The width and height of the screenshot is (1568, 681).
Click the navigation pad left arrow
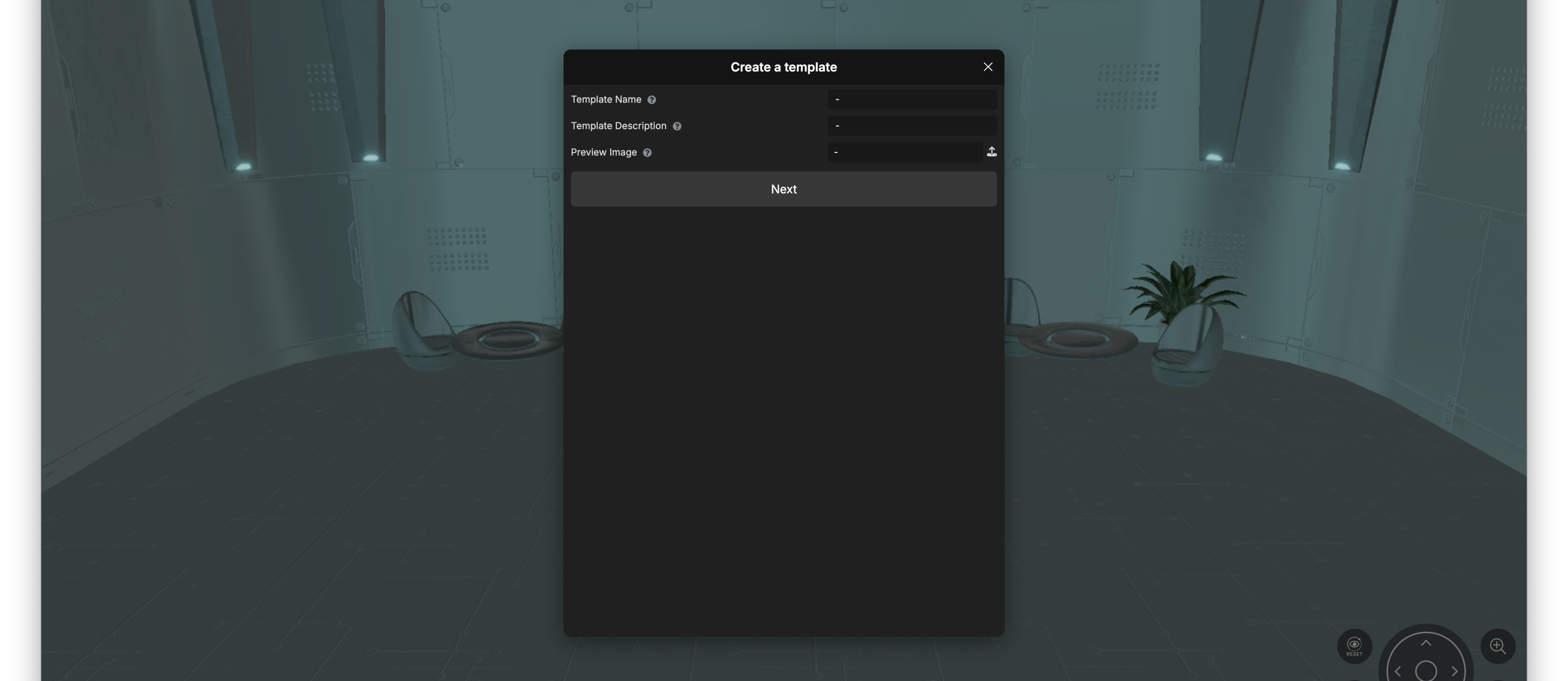(1398, 671)
